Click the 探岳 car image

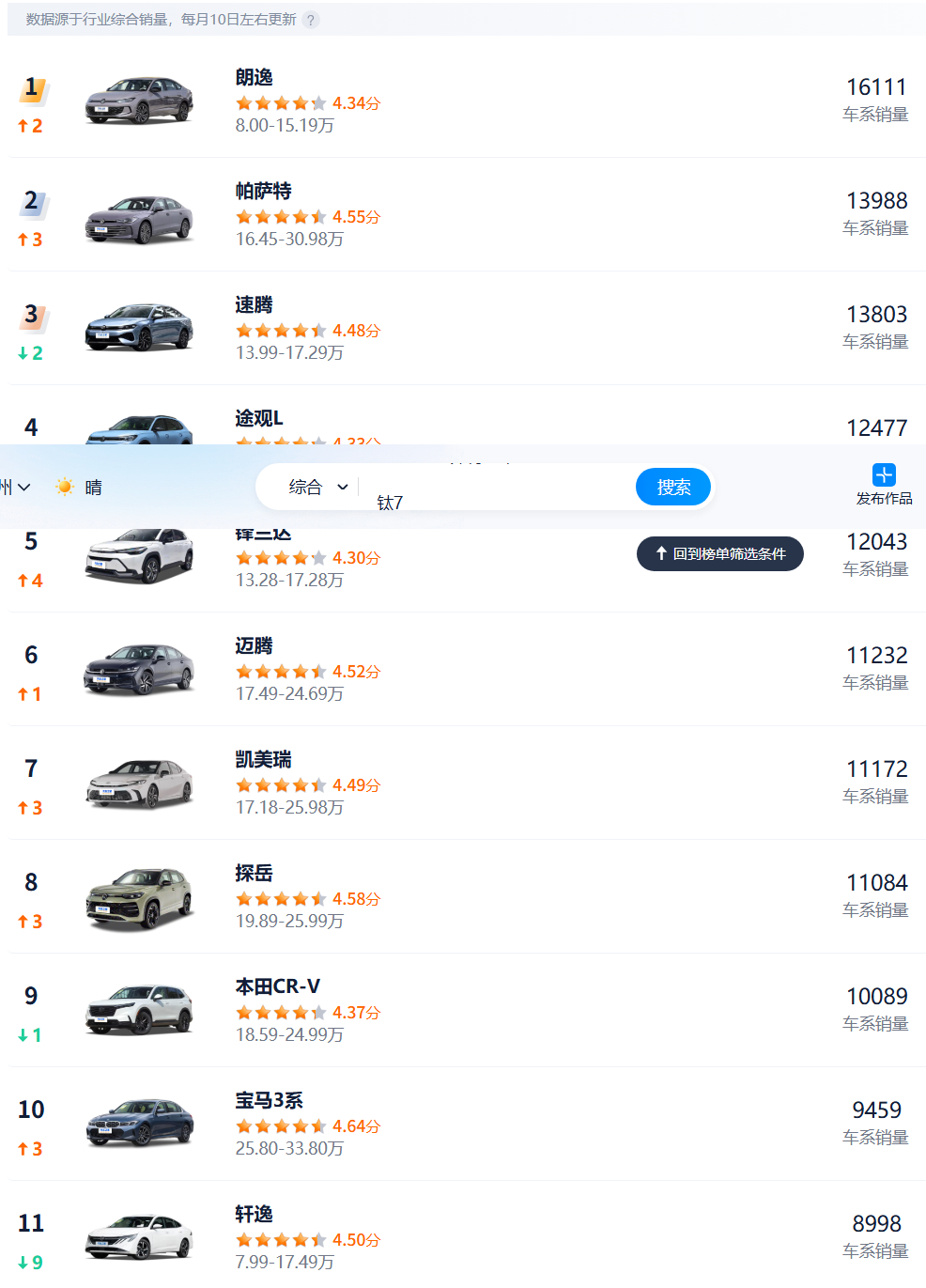(139, 898)
